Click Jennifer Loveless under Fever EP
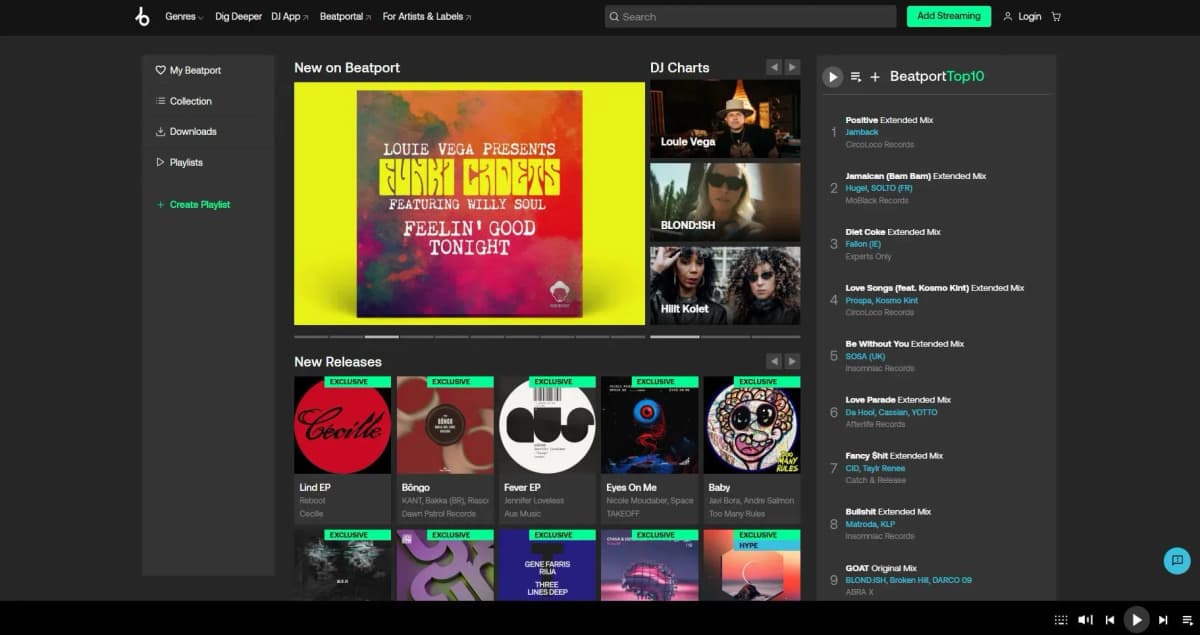The image size is (1200, 635). [x=534, y=501]
